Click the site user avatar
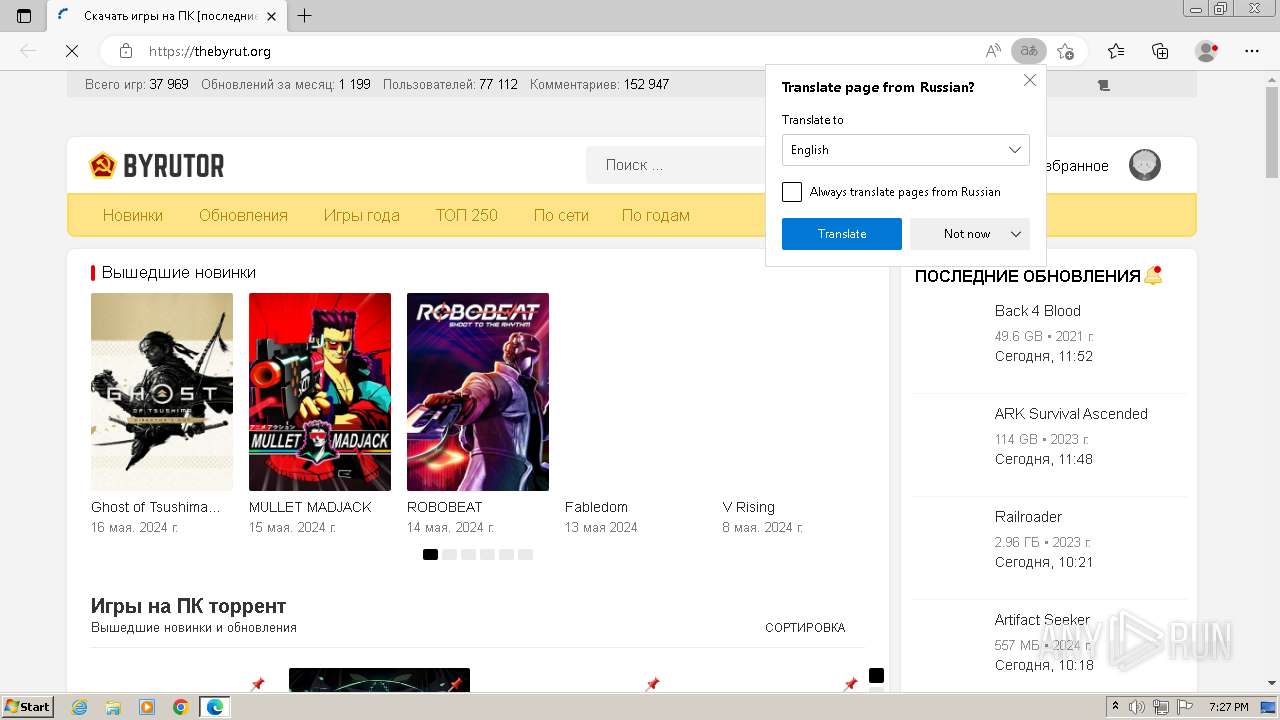Image resolution: width=1280 pixels, height=720 pixels. point(1145,165)
